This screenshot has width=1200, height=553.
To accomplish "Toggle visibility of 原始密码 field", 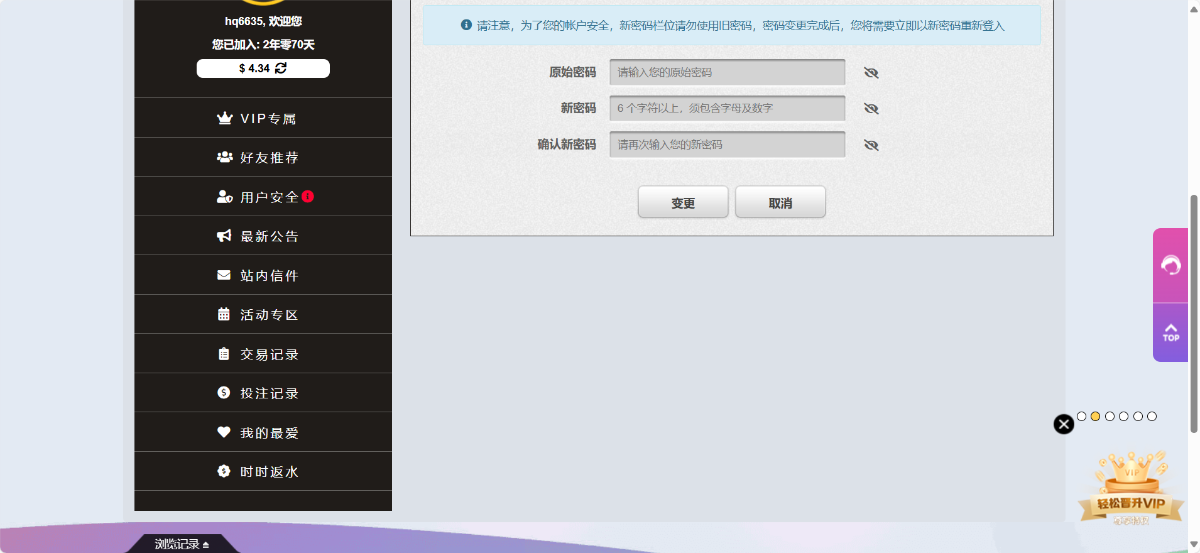I will coord(871,73).
